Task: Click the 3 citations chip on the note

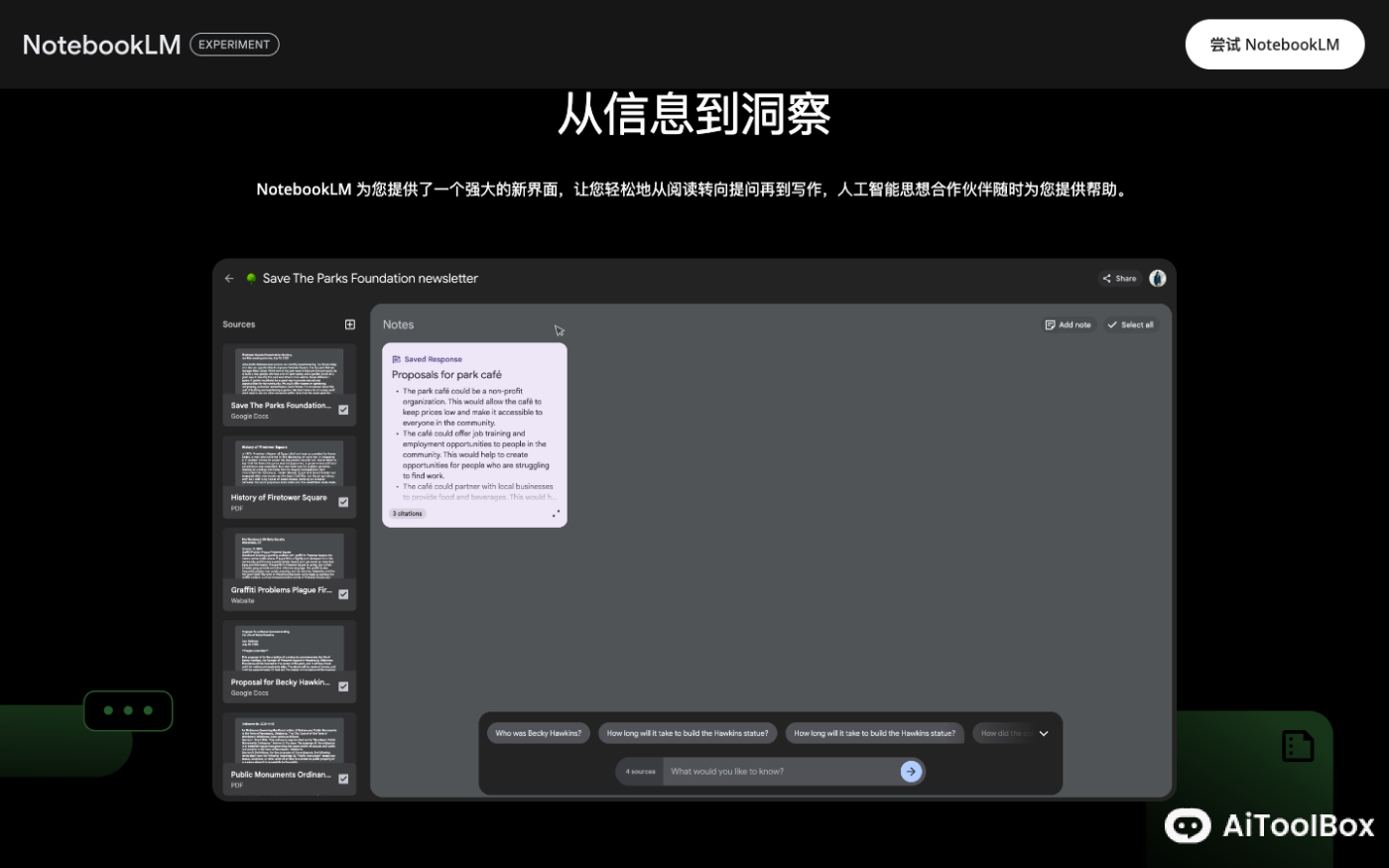Action: pos(406,513)
